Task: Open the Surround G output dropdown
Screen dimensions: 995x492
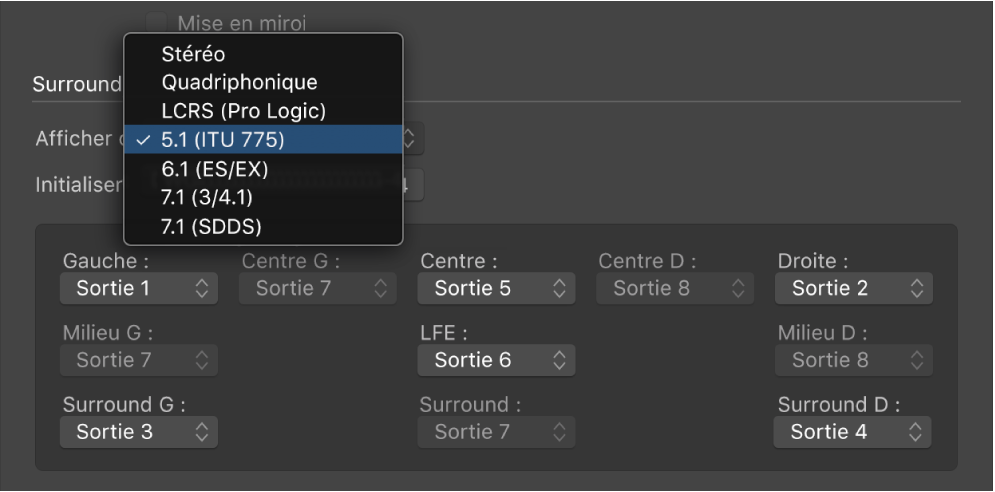Action: [139, 432]
